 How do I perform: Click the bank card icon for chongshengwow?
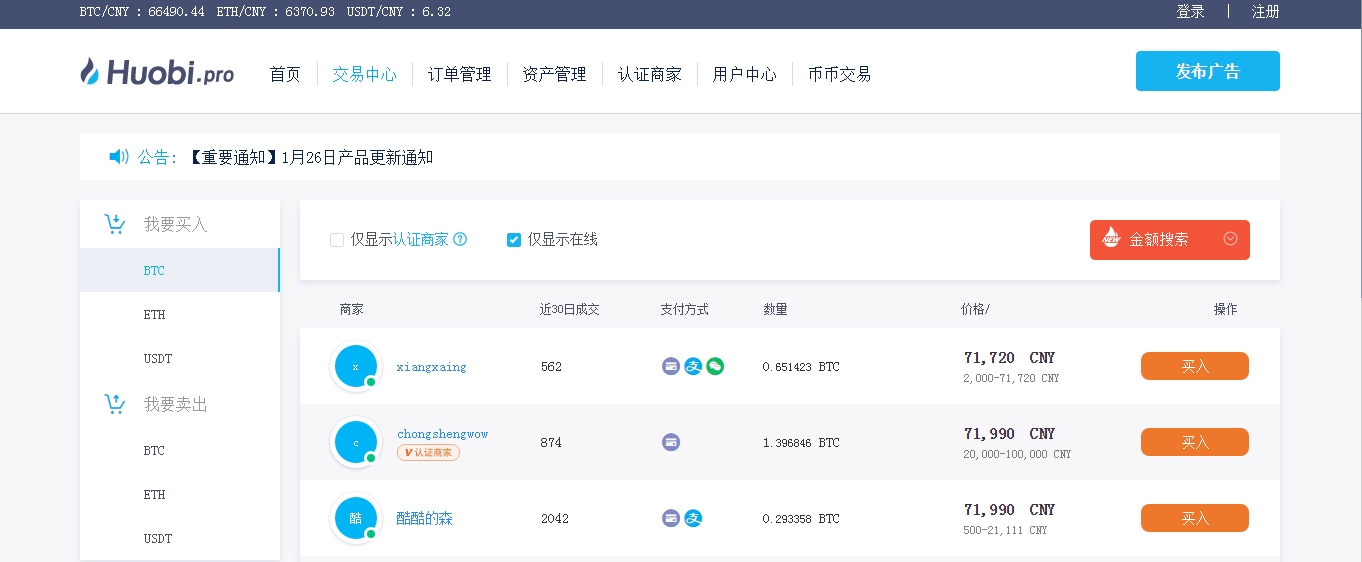(671, 443)
